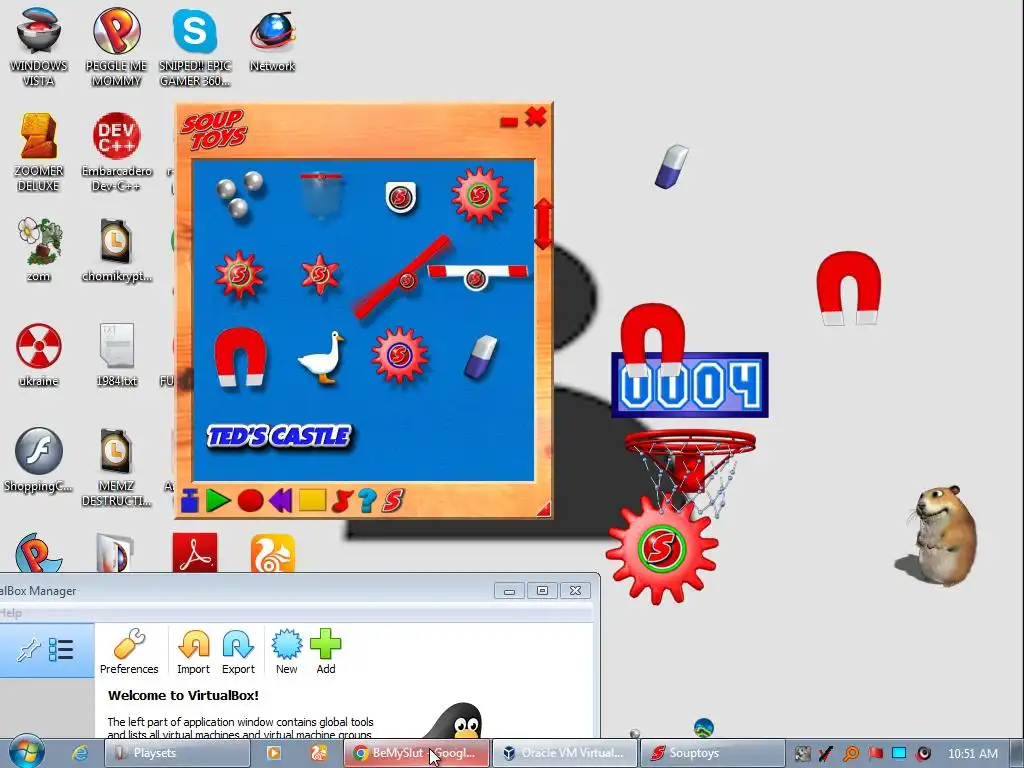Hit the green play button in Soup Toys
This screenshot has width=1024, height=768.
pyautogui.click(x=218, y=501)
